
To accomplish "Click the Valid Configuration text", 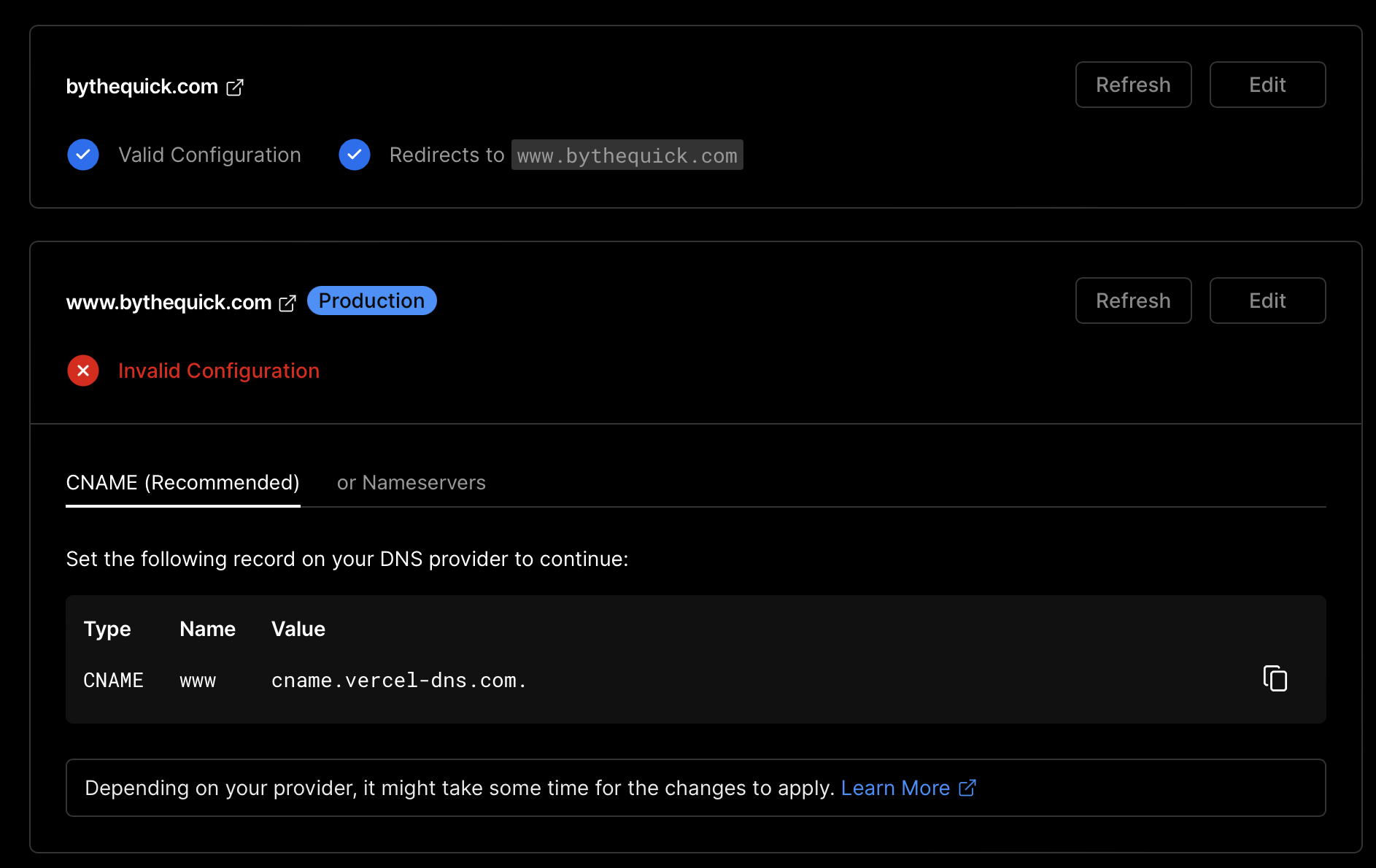I will point(209,155).
